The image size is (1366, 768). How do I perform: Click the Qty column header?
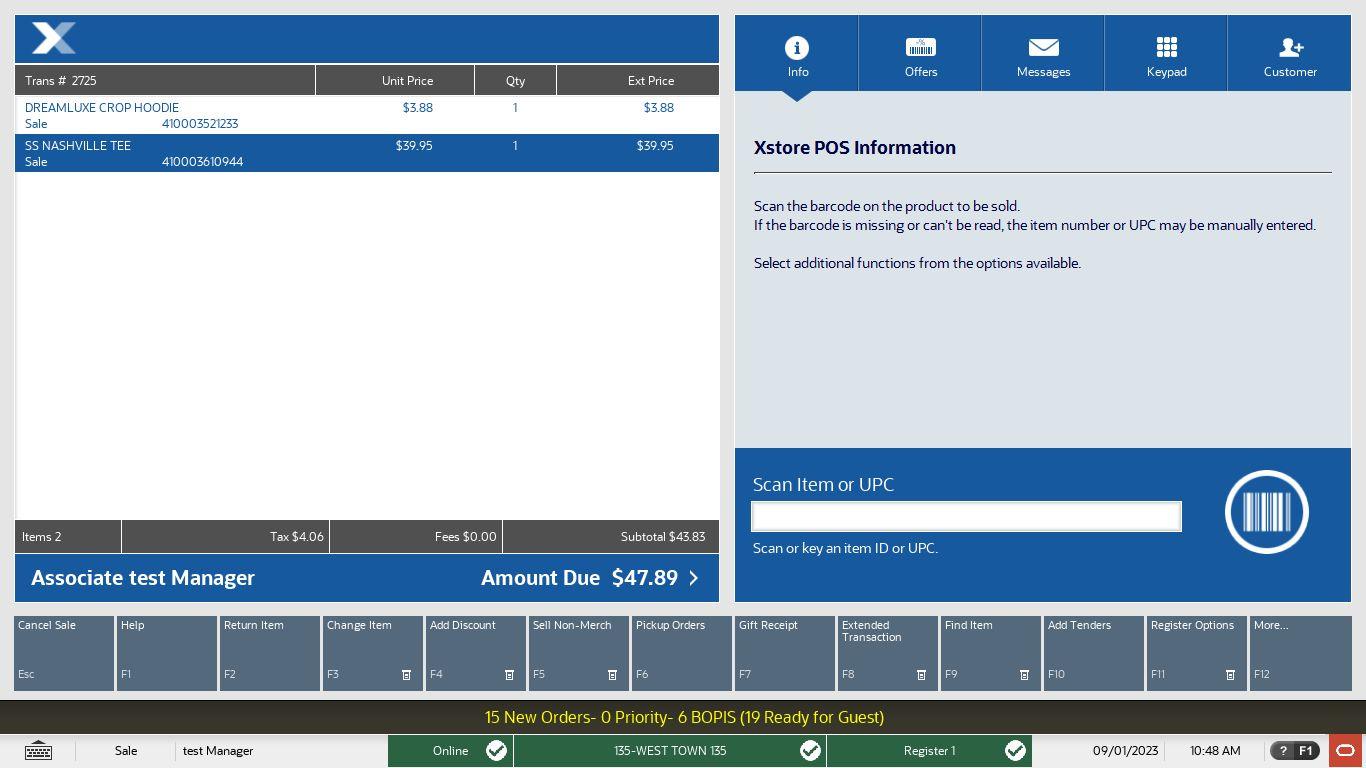(x=515, y=80)
